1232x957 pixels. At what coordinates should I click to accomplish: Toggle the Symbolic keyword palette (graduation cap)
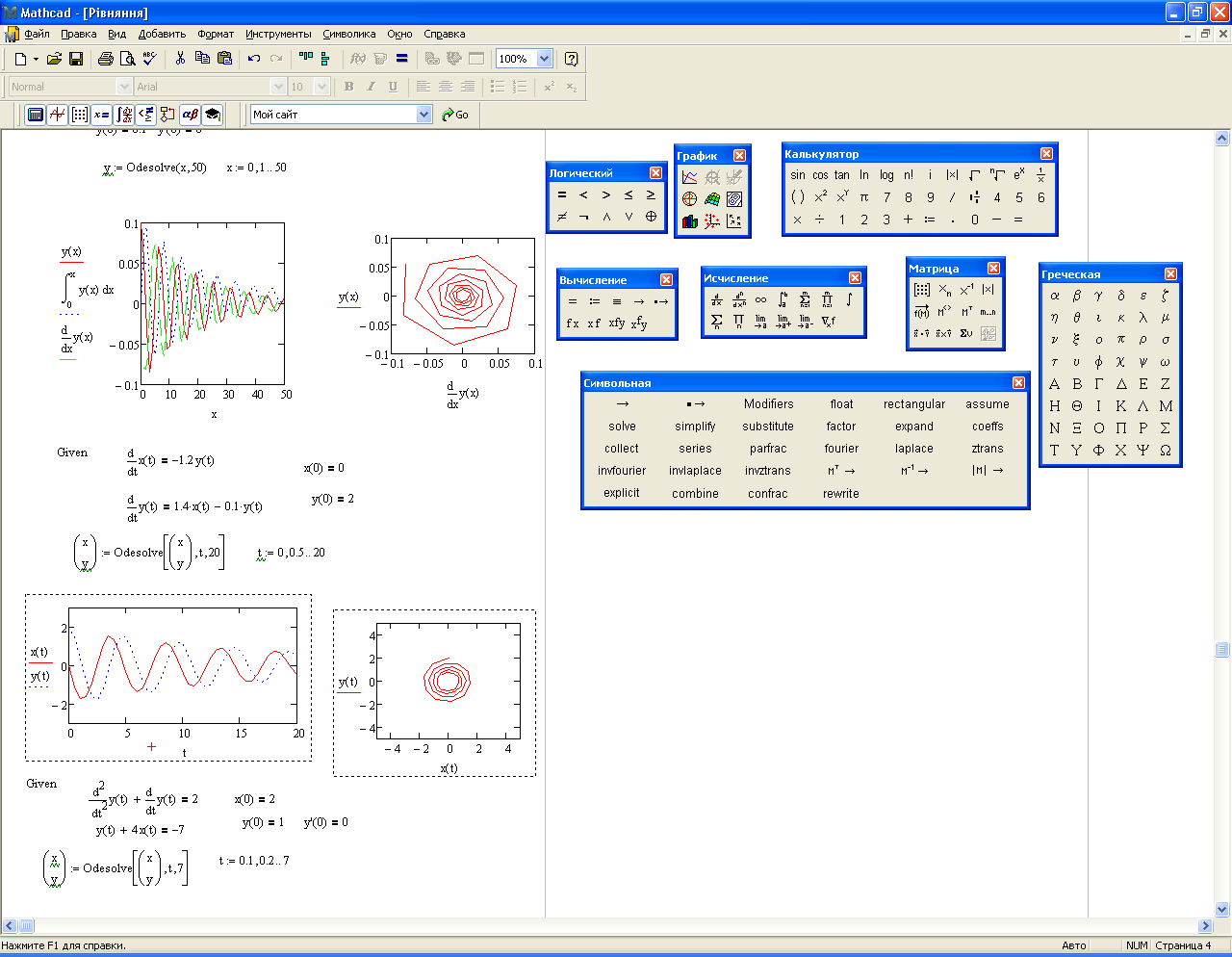click(212, 115)
